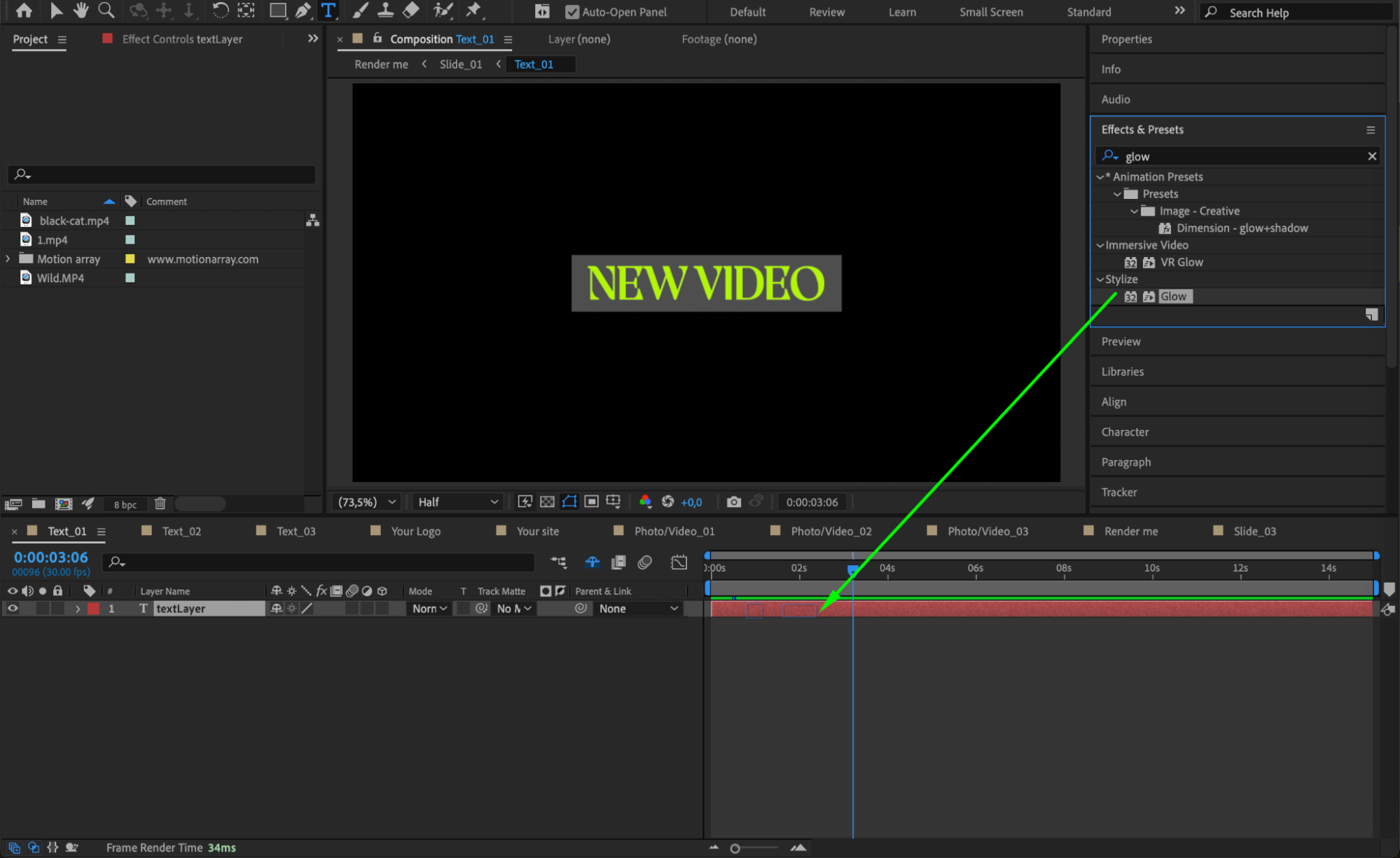Viewport: 1400px width, 858px height.
Task: Toggle transparency grid in viewer
Action: coord(547,501)
